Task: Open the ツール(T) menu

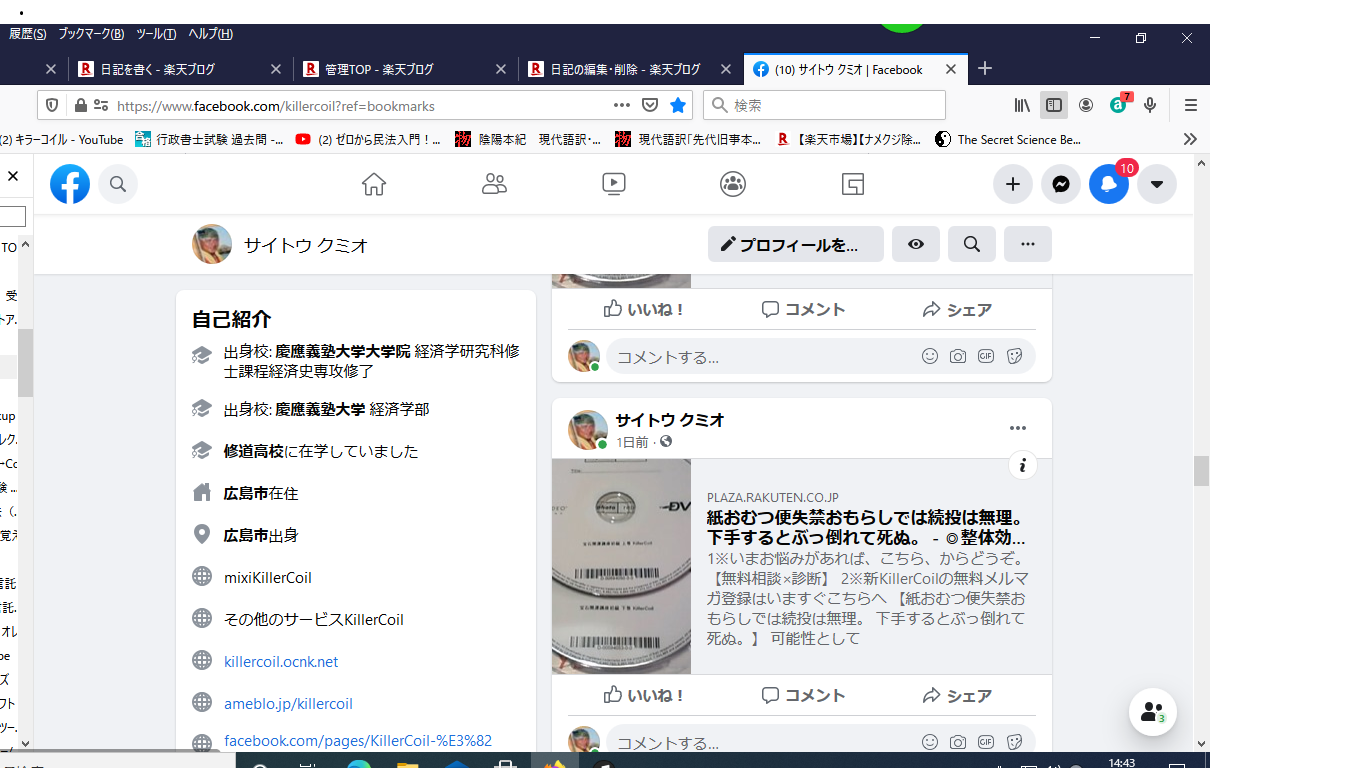Action: coord(156,34)
